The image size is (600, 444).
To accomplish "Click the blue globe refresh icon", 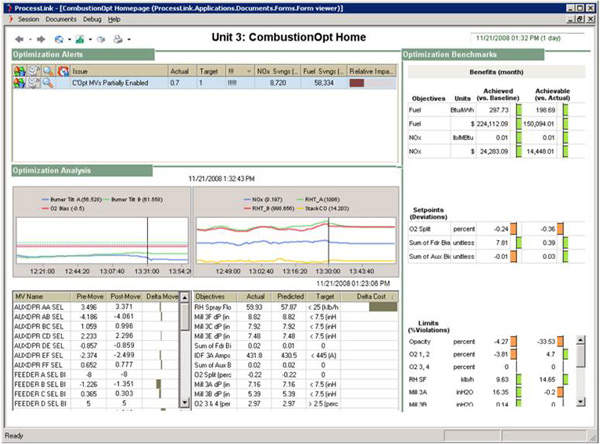I will pos(59,39).
